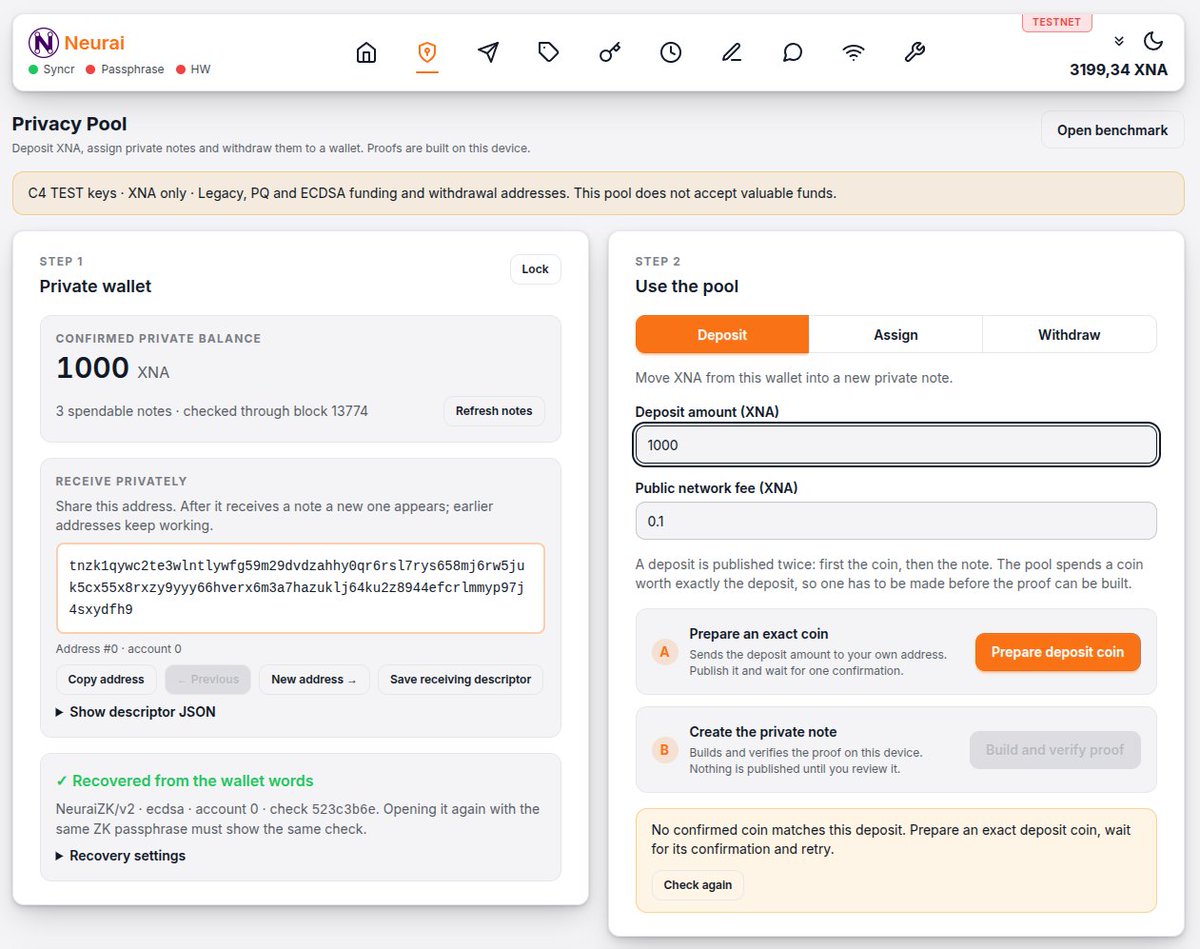This screenshot has width=1200, height=949.
Task: Click the New address button
Action: tap(314, 680)
